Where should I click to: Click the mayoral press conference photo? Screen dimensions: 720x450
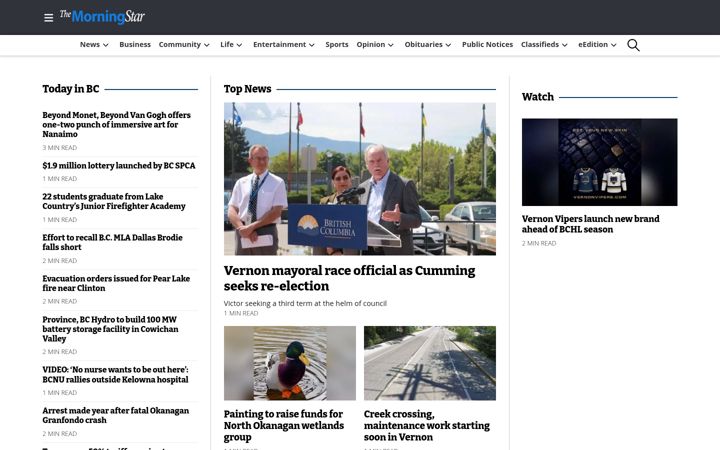(360, 179)
